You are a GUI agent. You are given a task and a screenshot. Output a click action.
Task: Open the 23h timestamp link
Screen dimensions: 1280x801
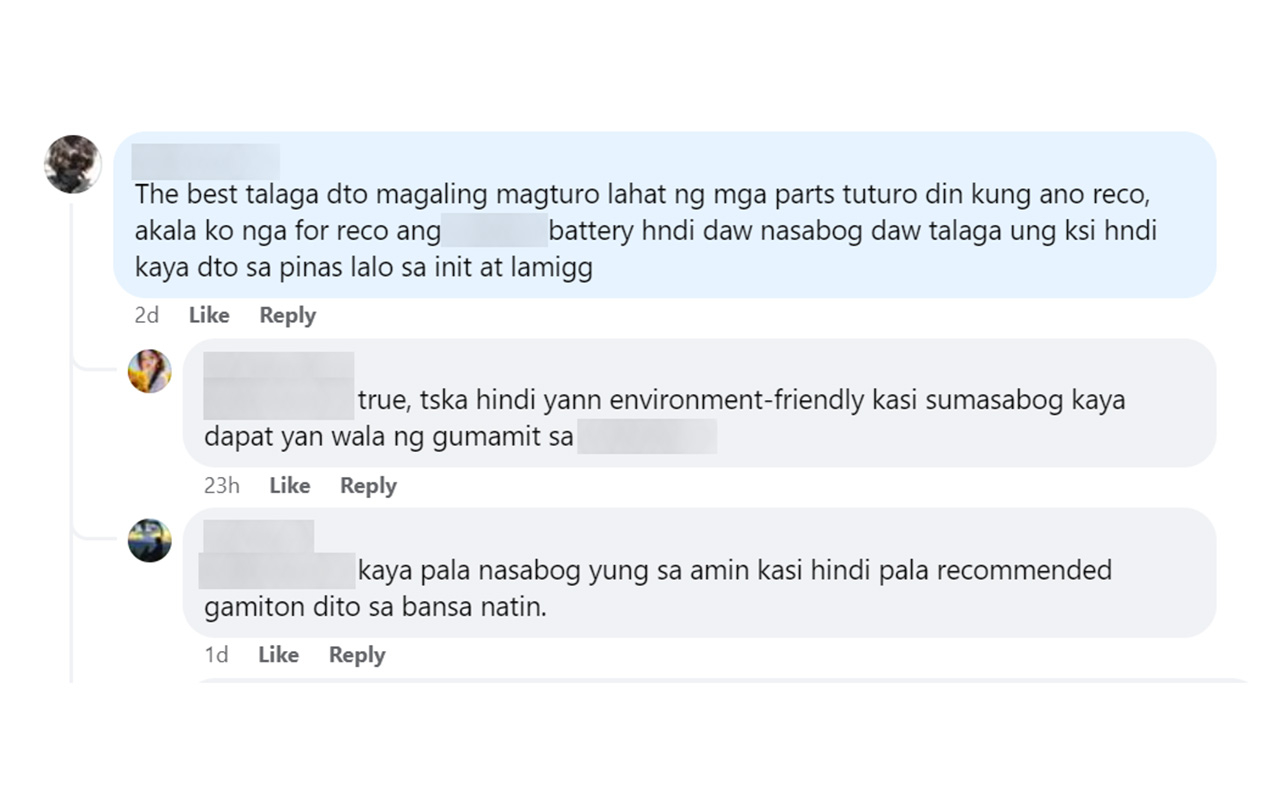click(221, 485)
